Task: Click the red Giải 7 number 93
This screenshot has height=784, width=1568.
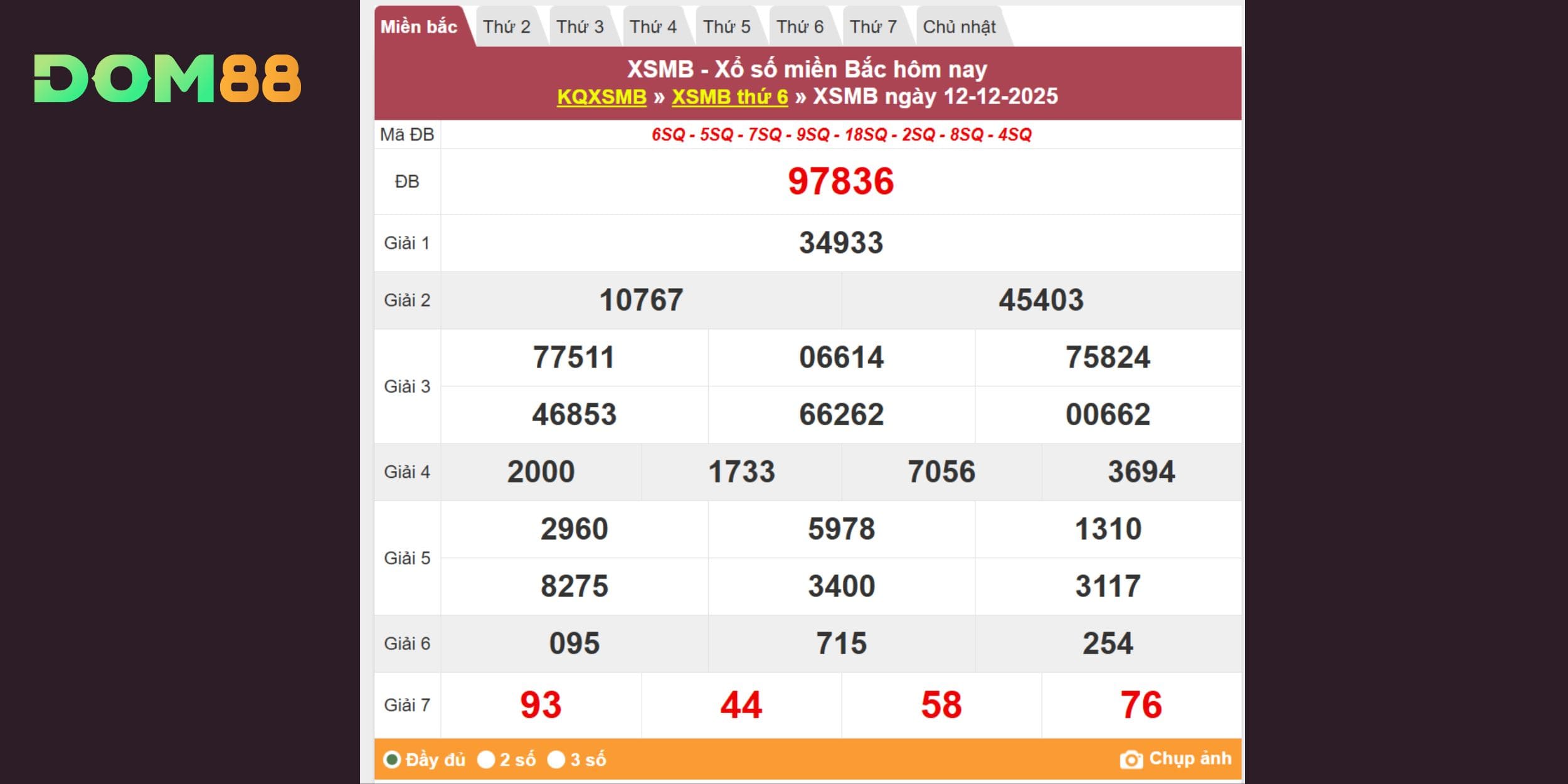Action: point(541,705)
